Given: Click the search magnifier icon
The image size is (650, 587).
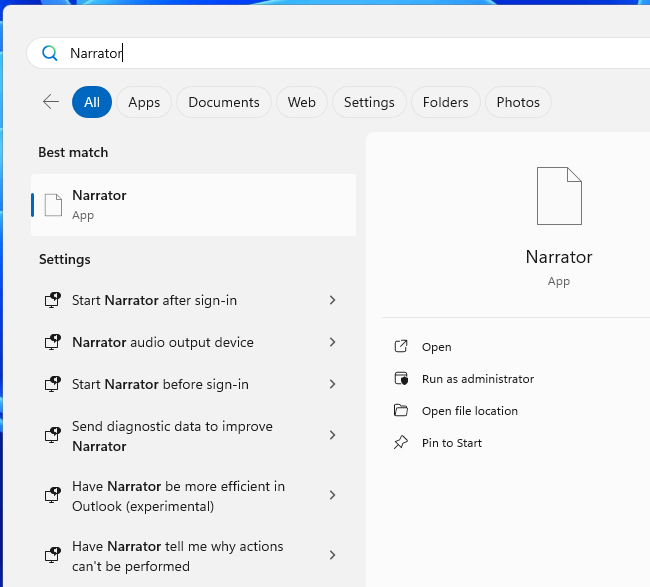Looking at the screenshot, I should pyautogui.click(x=49, y=53).
